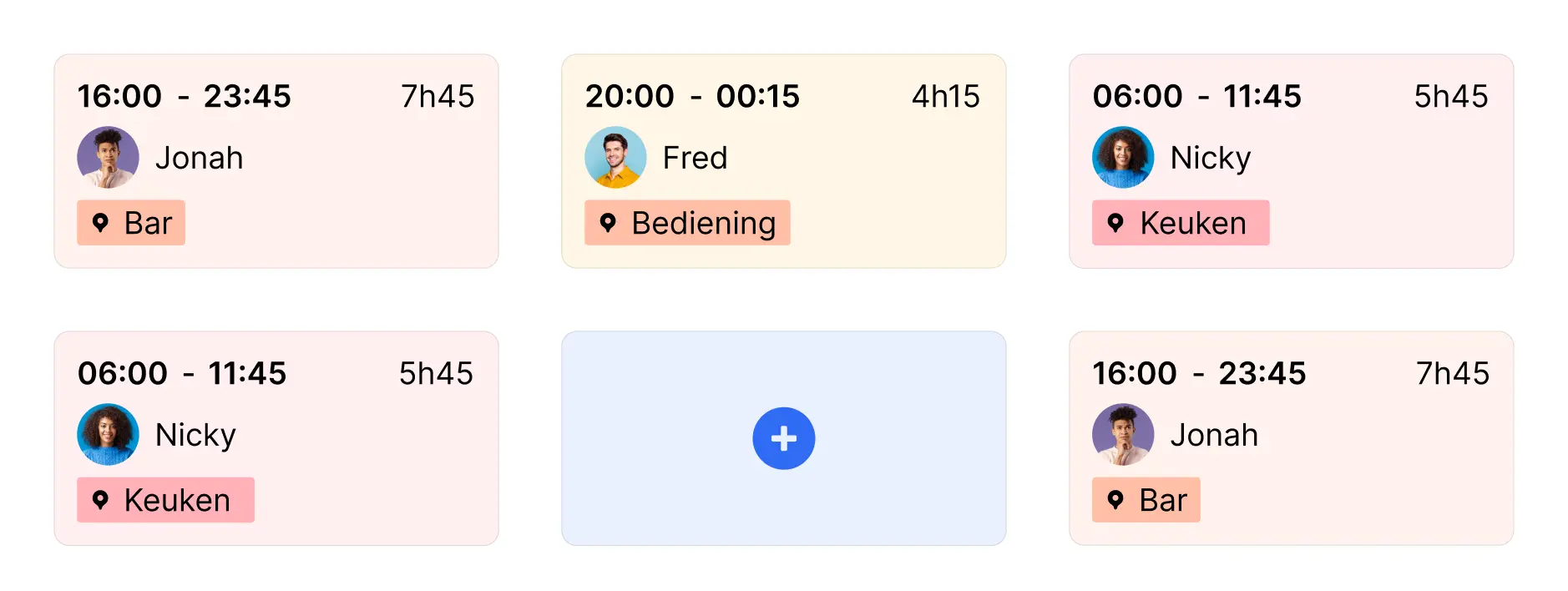Click the location pin icon on Jonah's Bar tag
Viewport: 1568px width, 591px height.
click(x=101, y=223)
